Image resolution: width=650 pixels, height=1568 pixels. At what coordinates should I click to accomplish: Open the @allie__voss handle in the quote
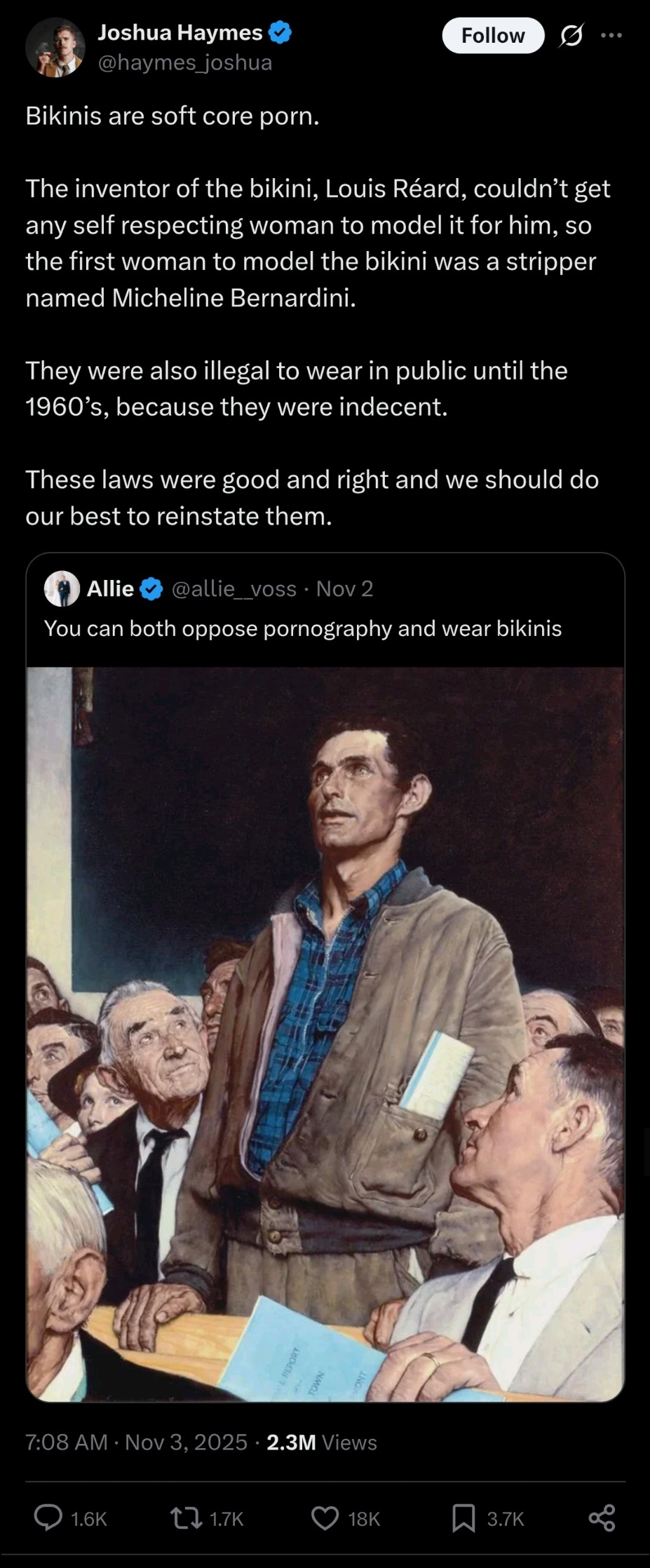pyautogui.click(x=234, y=589)
